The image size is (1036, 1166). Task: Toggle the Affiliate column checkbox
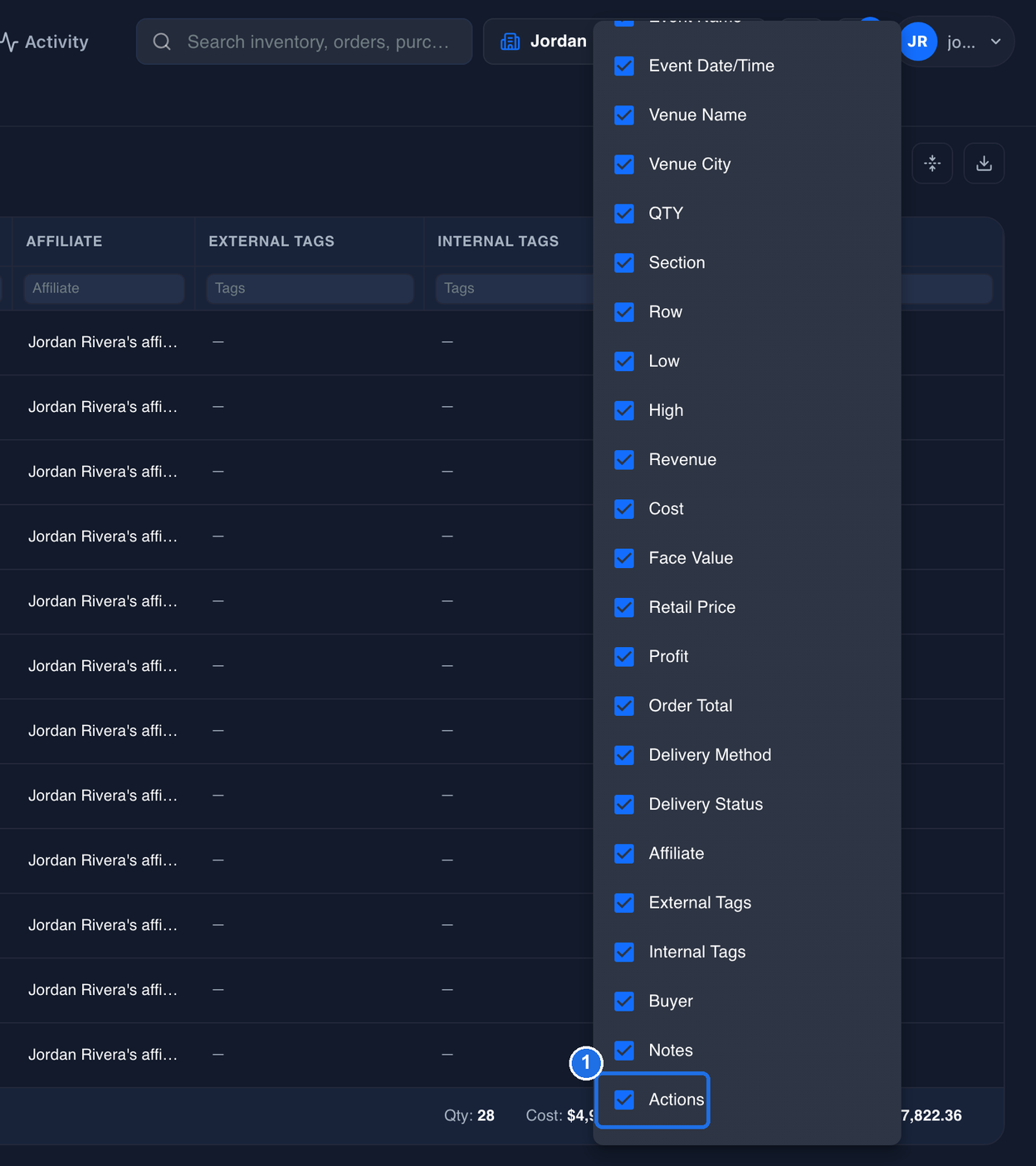point(624,854)
